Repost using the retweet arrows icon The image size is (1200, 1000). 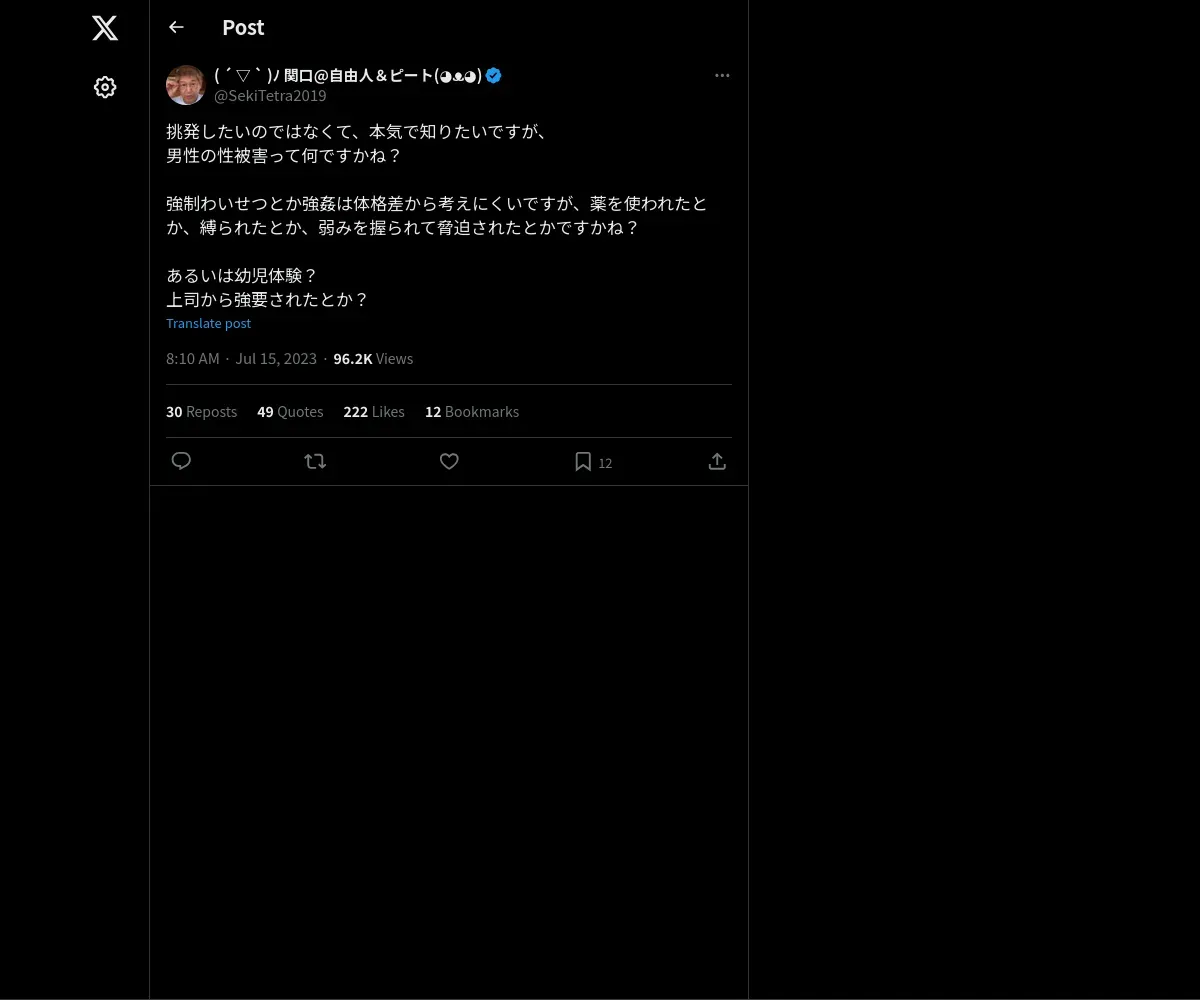click(x=315, y=461)
